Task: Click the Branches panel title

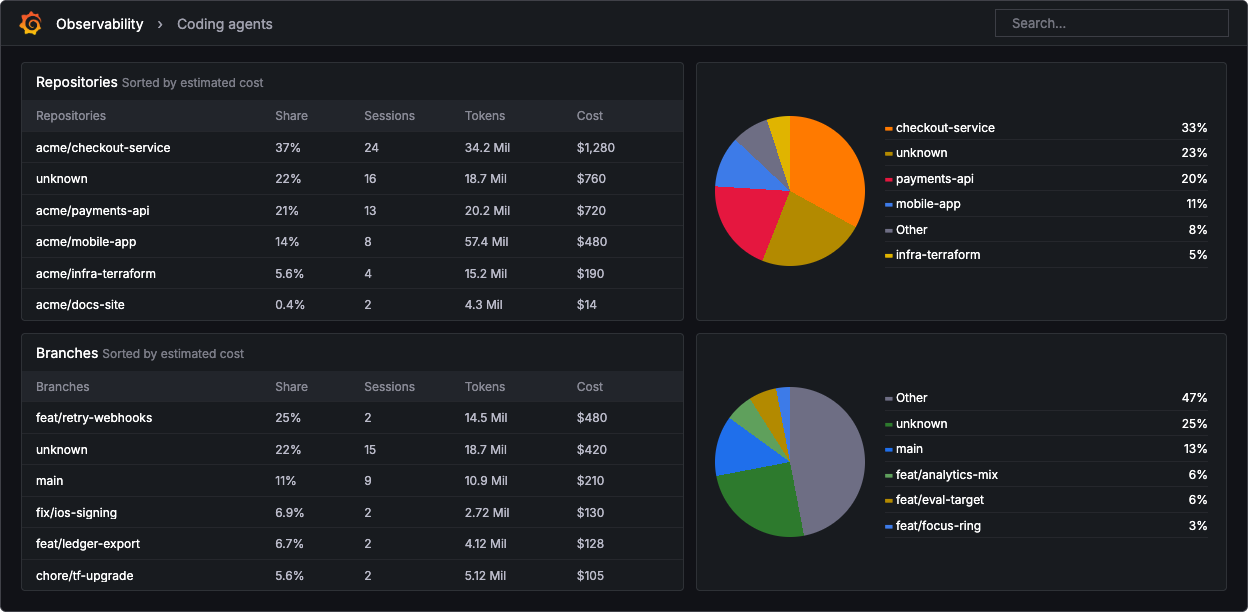Action: point(67,353)
